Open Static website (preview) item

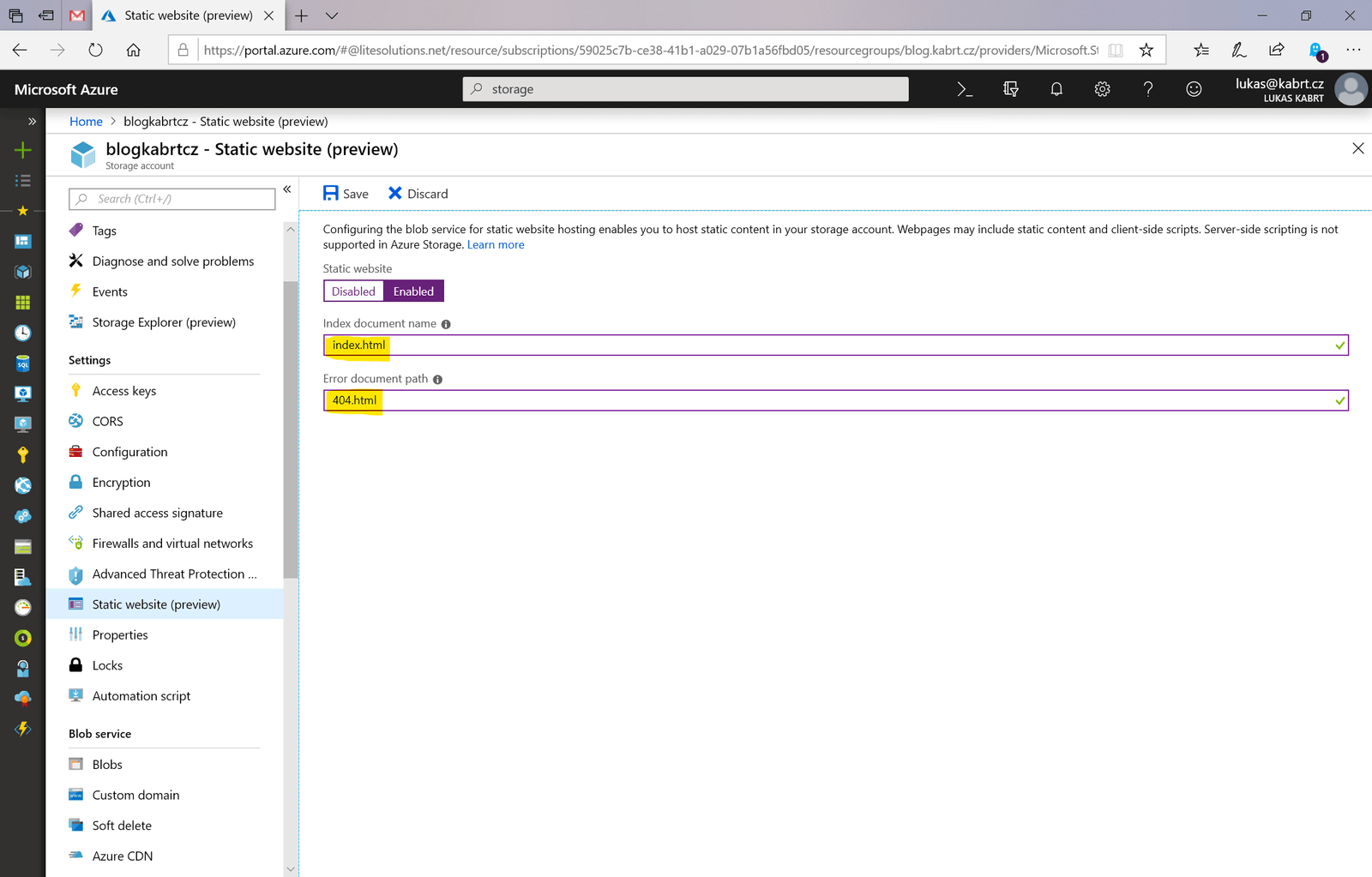164,604
